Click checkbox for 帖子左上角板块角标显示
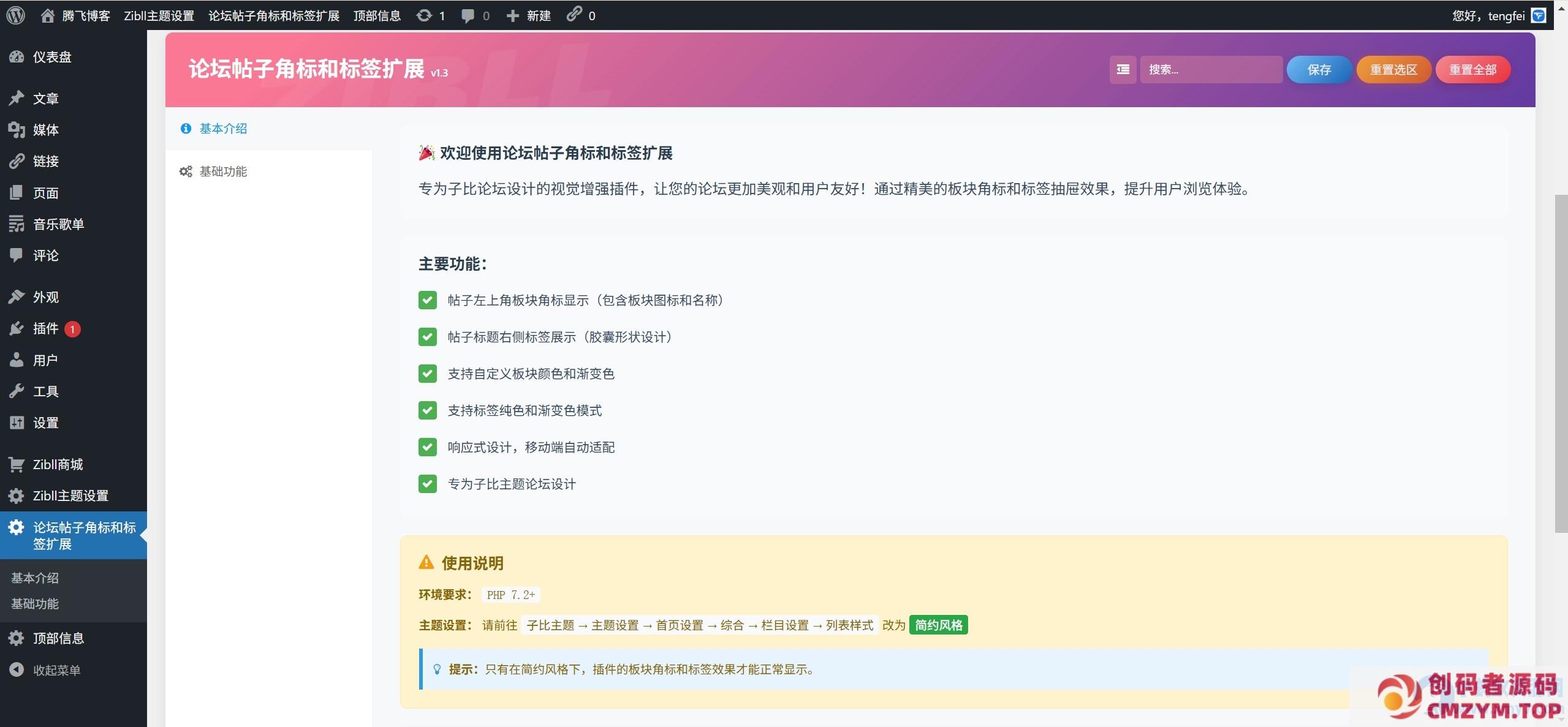The height and width of the screenshot is (727, 1568). point(427,300)
